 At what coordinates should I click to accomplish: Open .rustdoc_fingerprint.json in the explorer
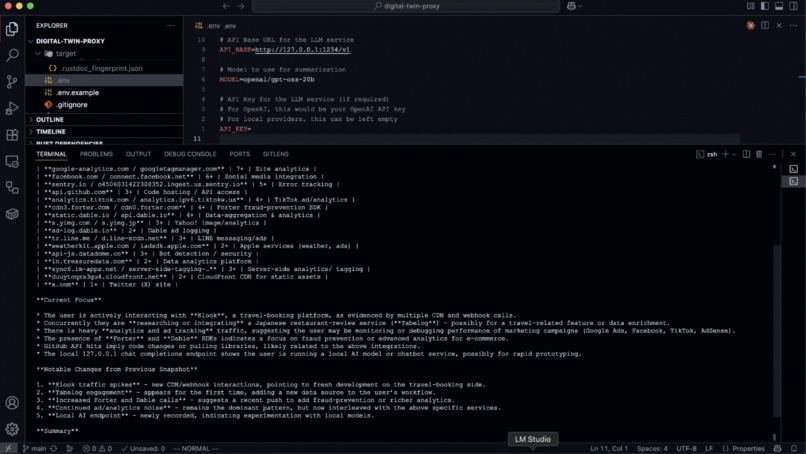click(x=101, y=68)
